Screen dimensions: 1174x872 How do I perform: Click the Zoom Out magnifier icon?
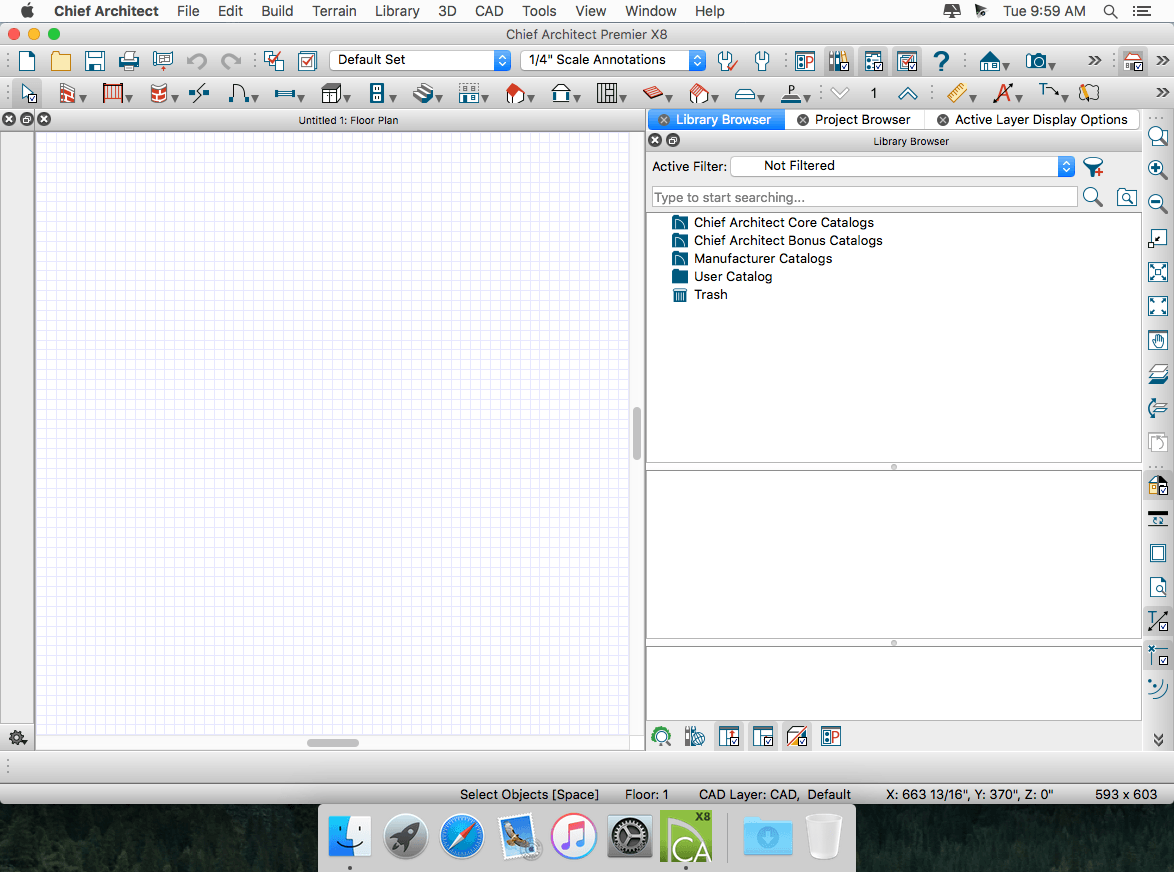(x=1158, y=204)
